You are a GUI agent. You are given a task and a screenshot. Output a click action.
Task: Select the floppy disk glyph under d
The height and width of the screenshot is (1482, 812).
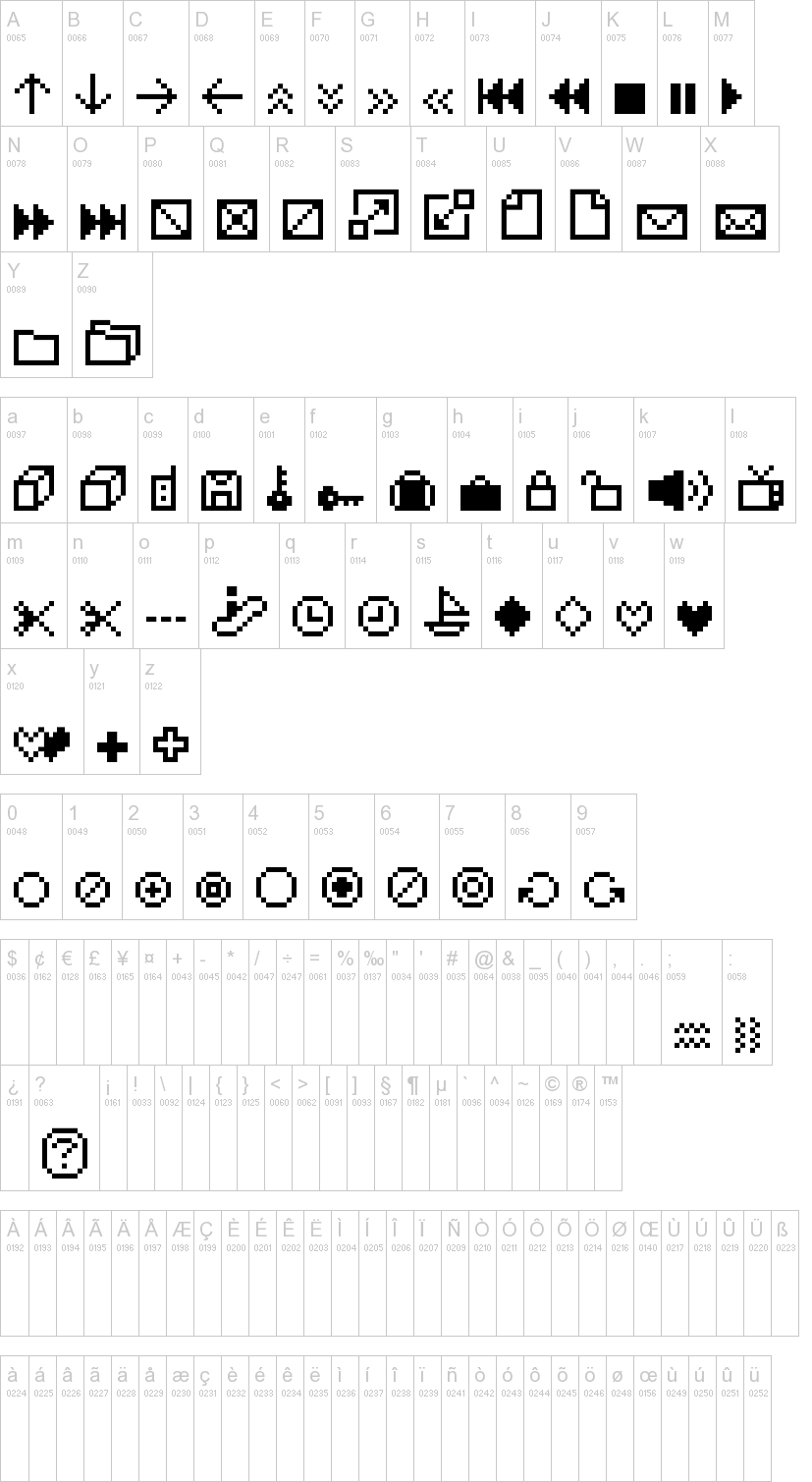[x=221, y=490]
